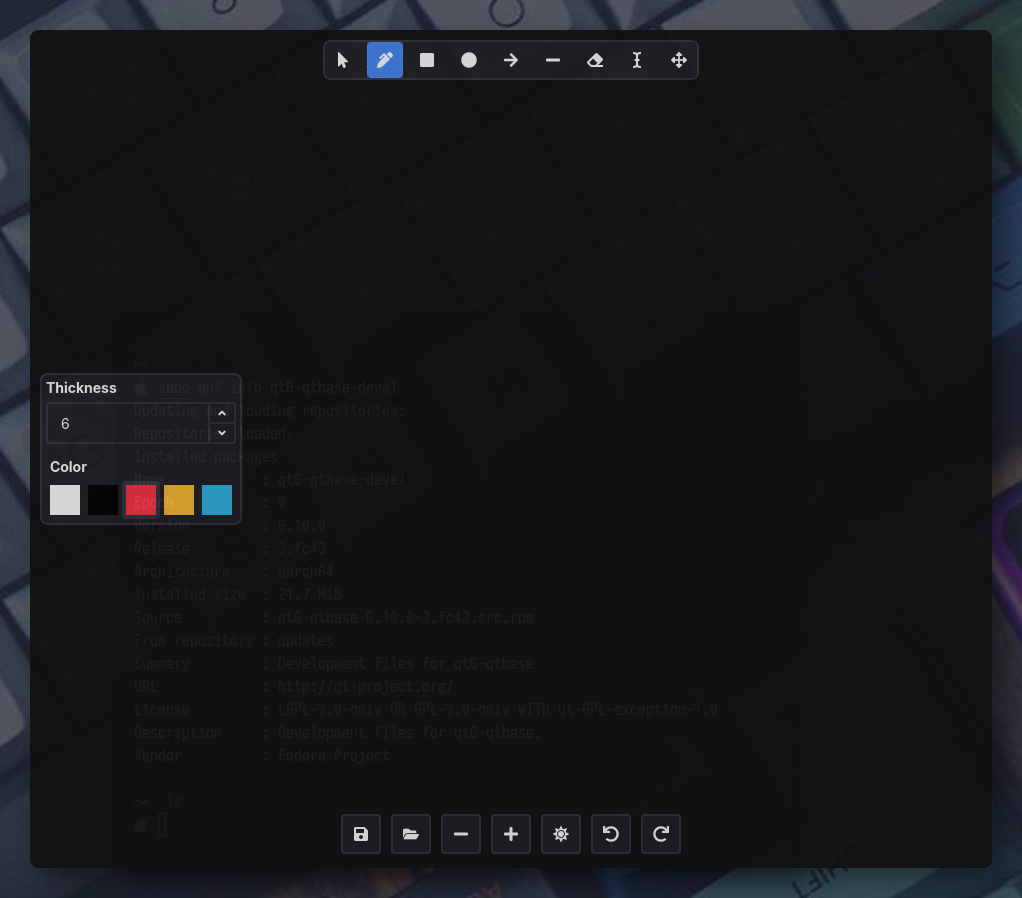Click the Thickness value field
The width and height of the screenshot is (1022, 898).
click(128, 423)
